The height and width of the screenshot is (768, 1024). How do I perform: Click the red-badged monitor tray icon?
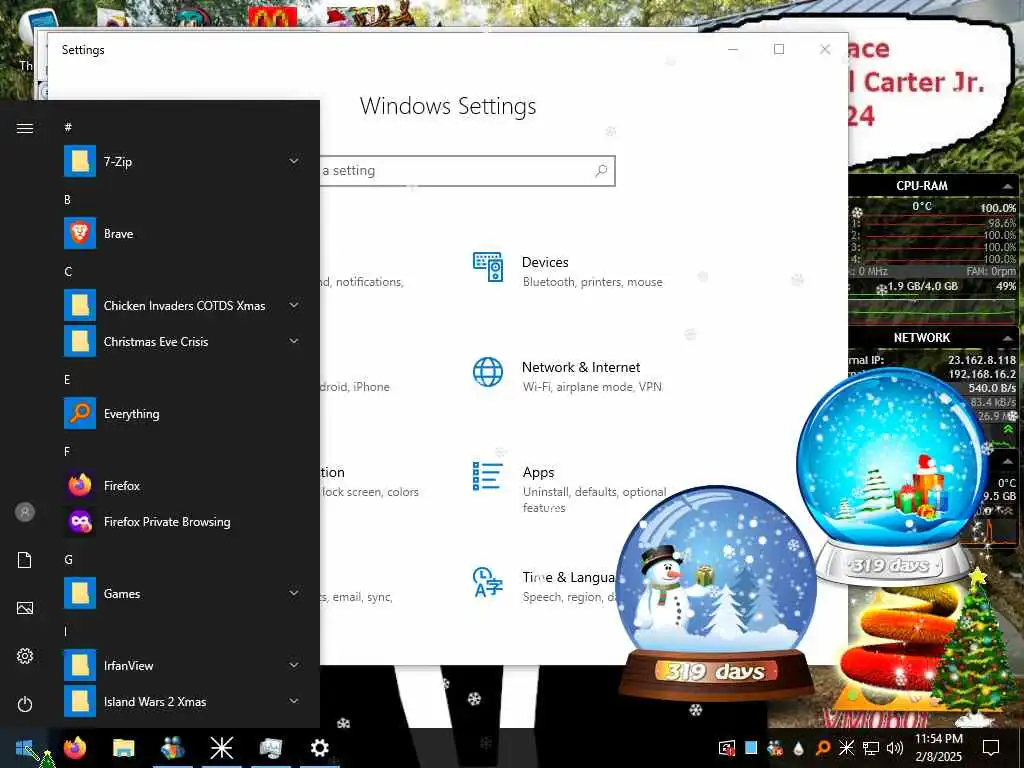click(x=727, y=748)
